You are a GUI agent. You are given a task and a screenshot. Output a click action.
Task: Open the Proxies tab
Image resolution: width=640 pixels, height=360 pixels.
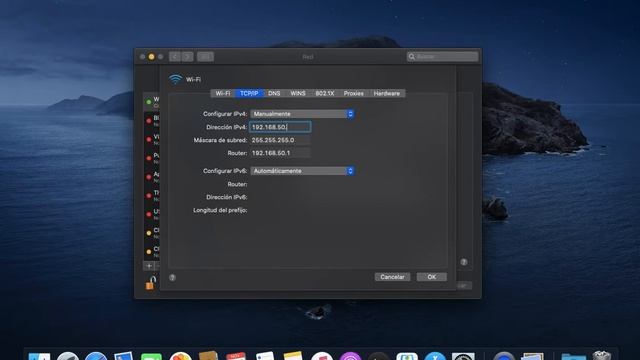[x=353, y=93]
